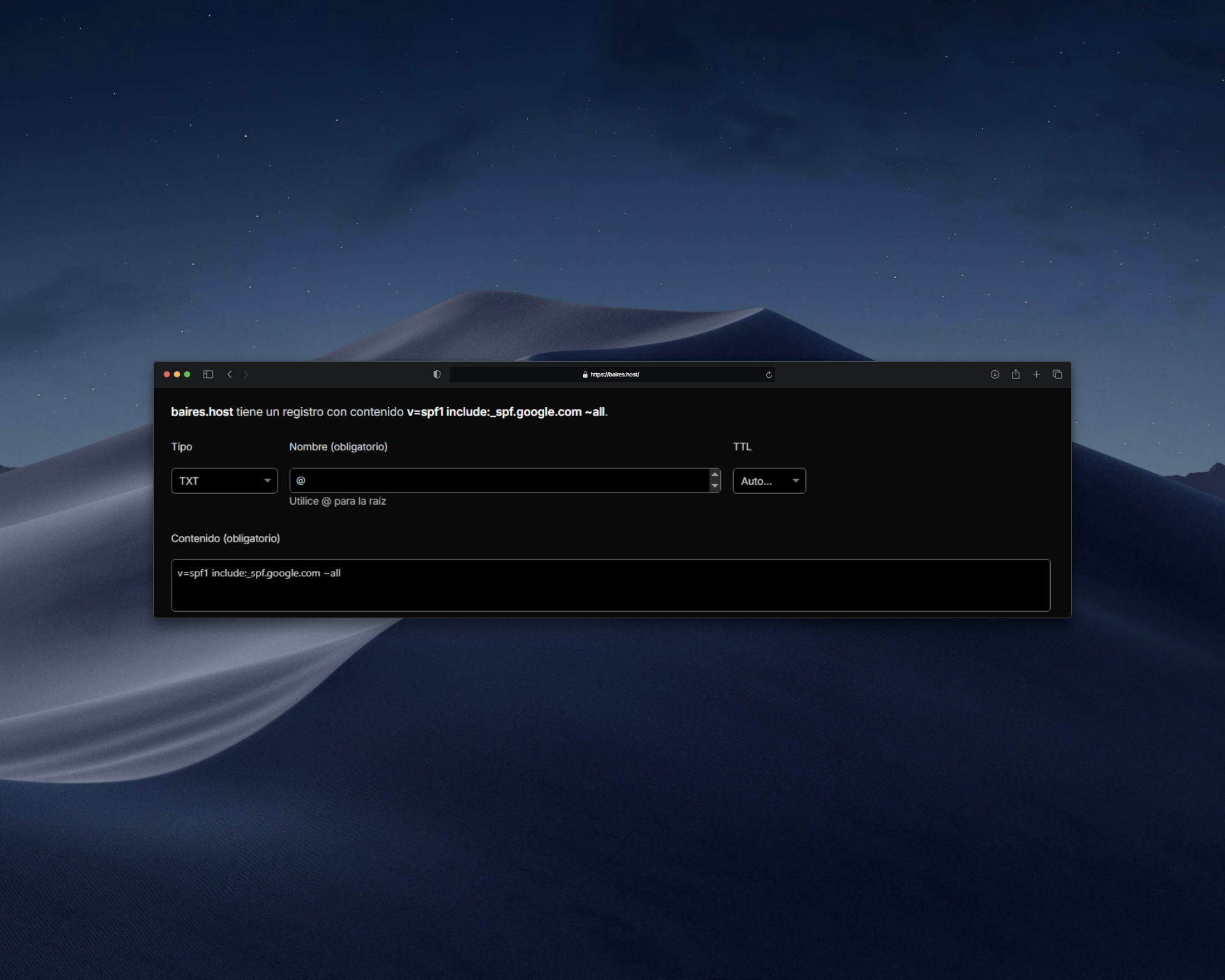Viewport: 1225px width, 980px height.
Task: Show downloads via download icon
Action: [x=995, y=375]
